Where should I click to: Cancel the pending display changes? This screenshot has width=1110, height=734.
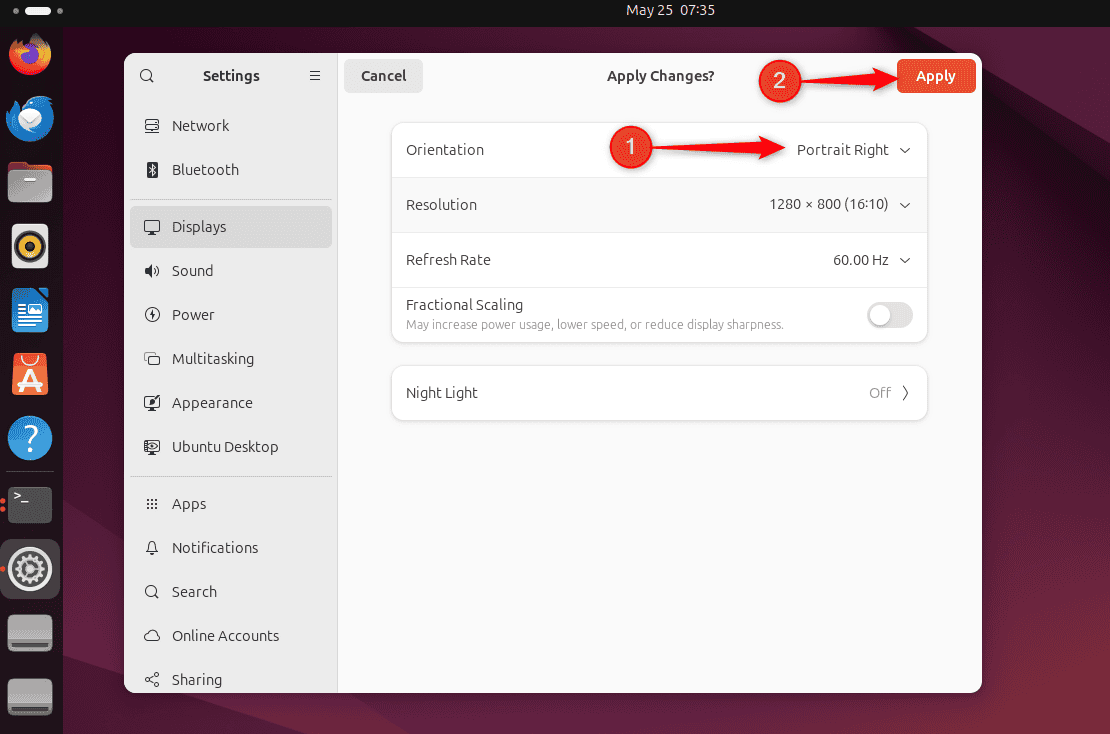point(383,75)
